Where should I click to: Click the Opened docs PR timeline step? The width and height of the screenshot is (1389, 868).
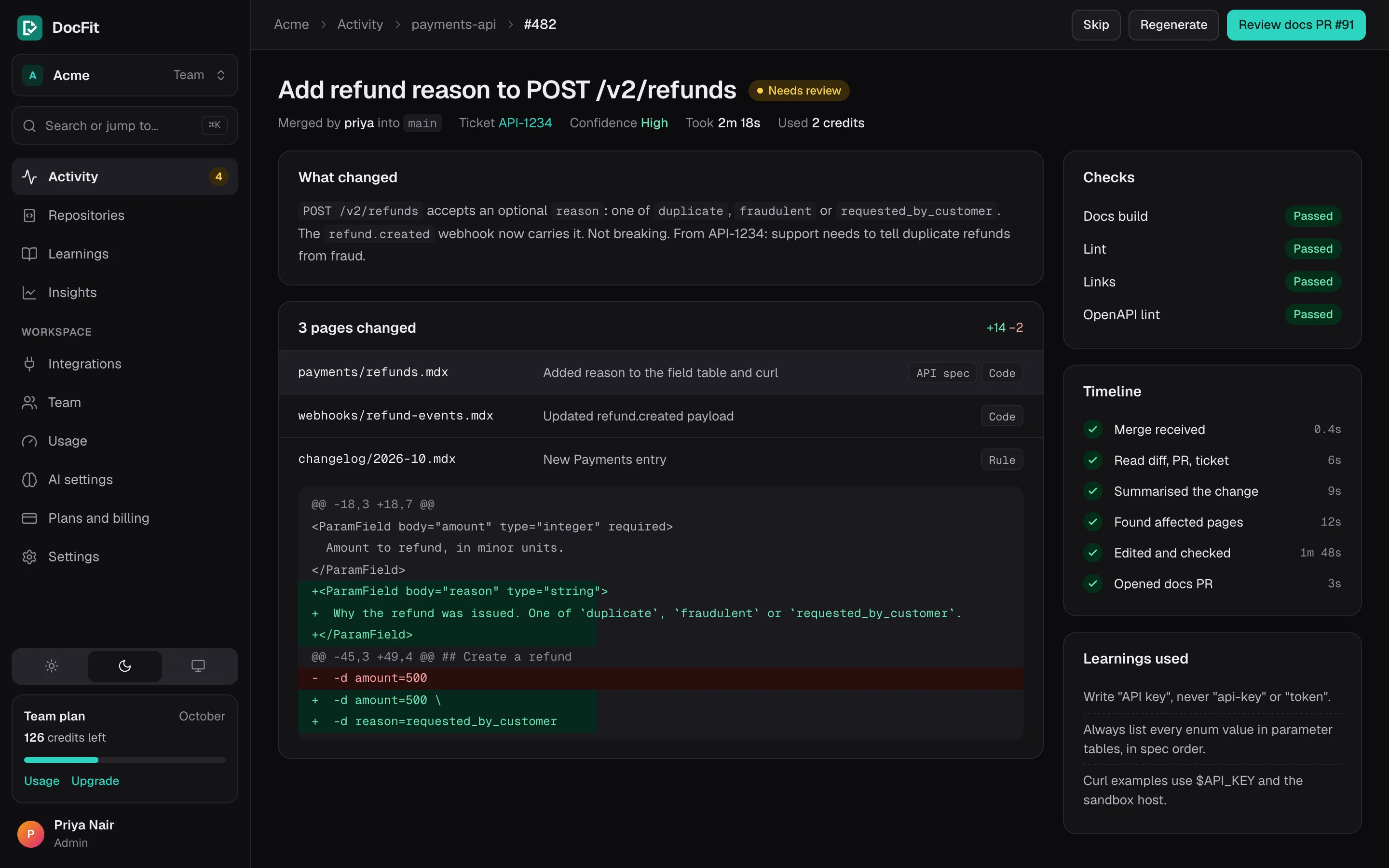click(1212, 584)
